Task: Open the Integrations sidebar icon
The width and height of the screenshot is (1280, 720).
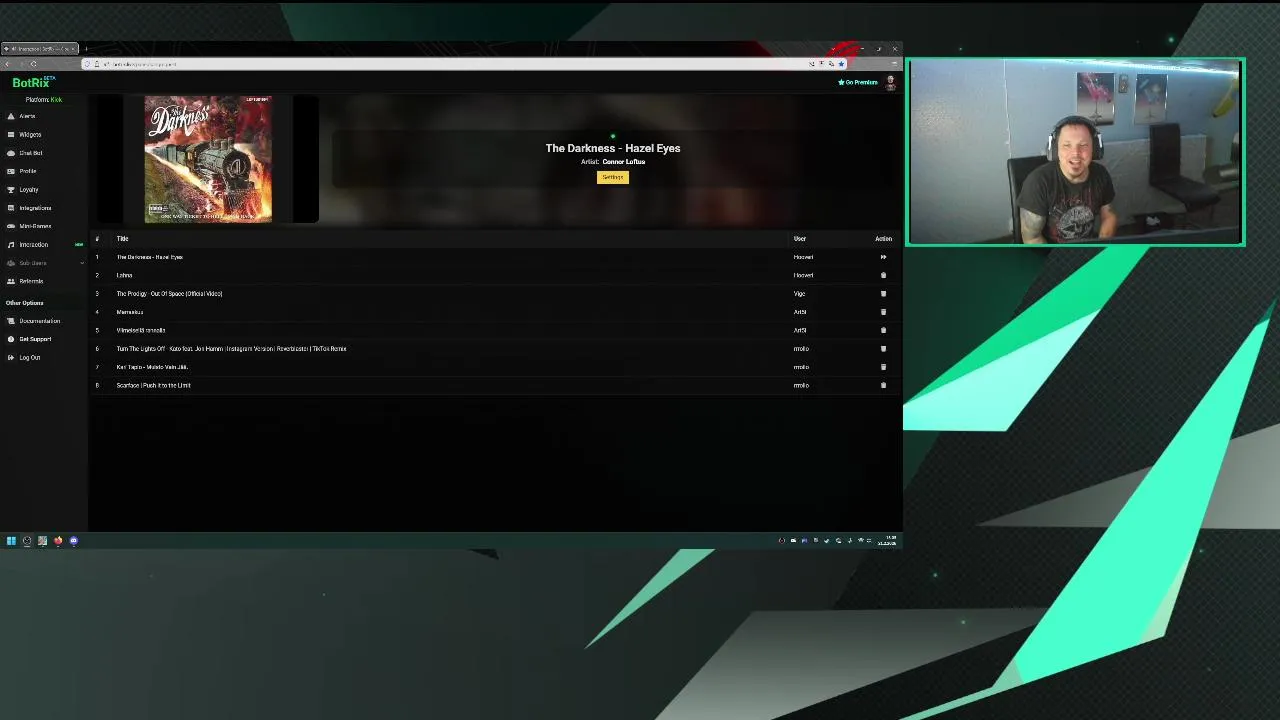Action: coord(11,208)
